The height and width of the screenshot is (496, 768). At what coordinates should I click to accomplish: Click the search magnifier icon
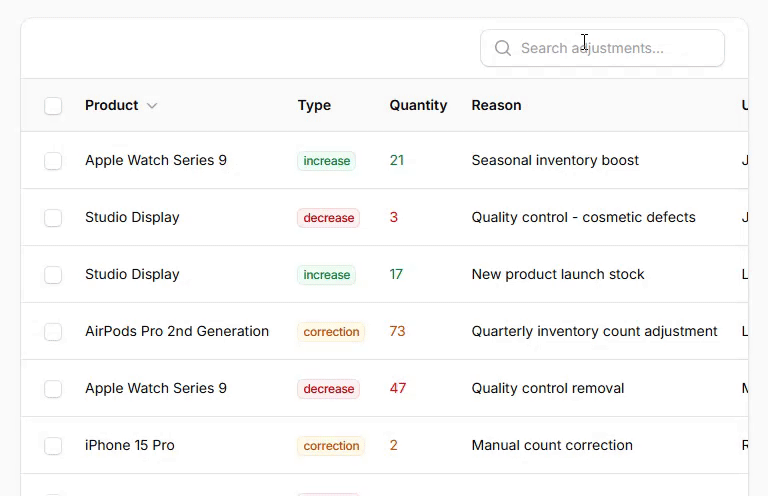point(503,48)
